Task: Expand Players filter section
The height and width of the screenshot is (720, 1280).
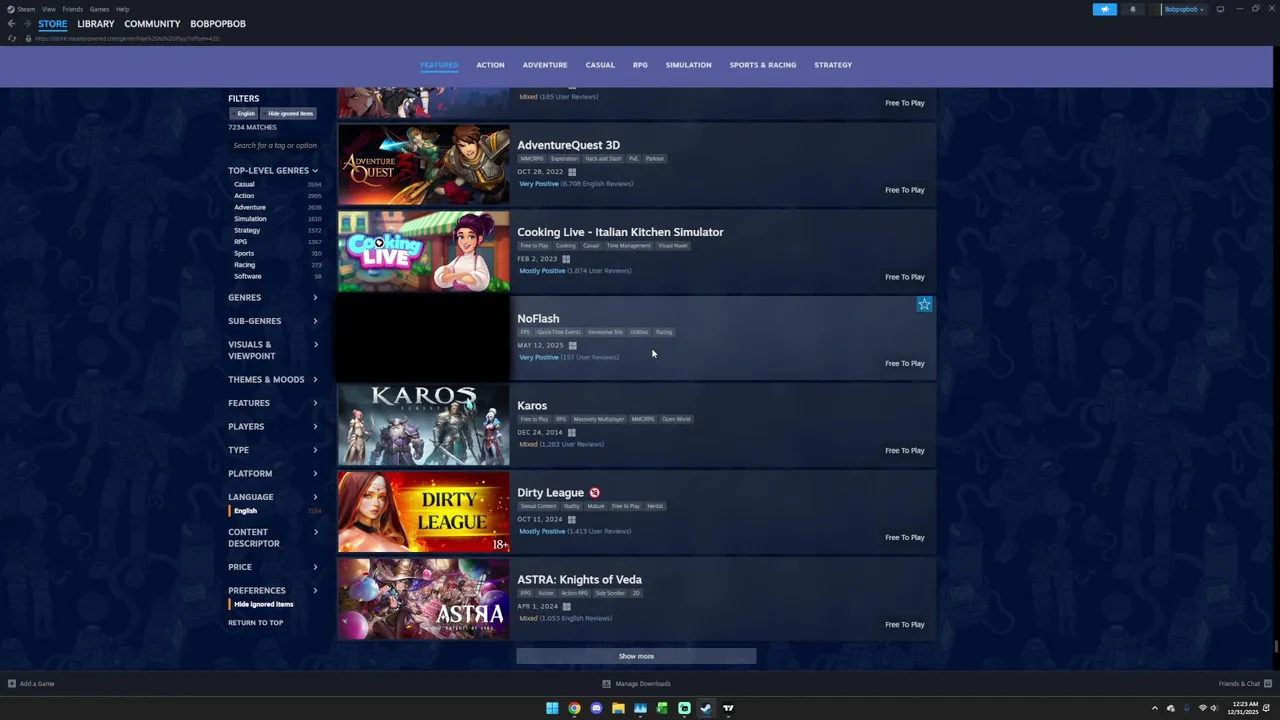Action: point(273,427)
